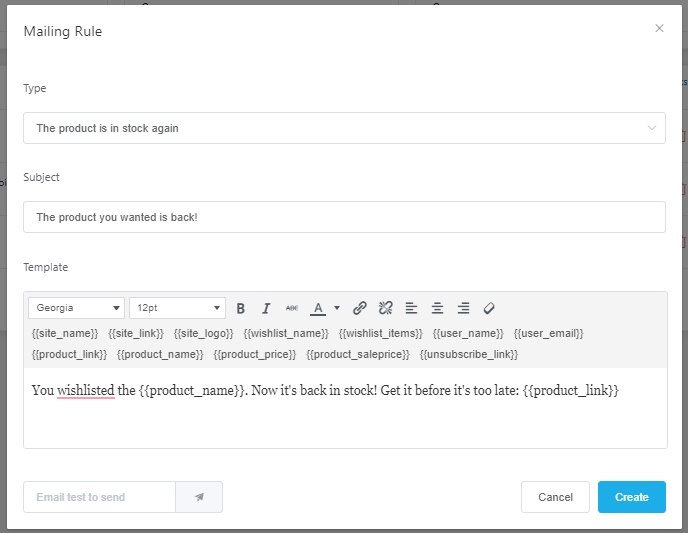Focus the Email test to send field

tap(99, 497)
